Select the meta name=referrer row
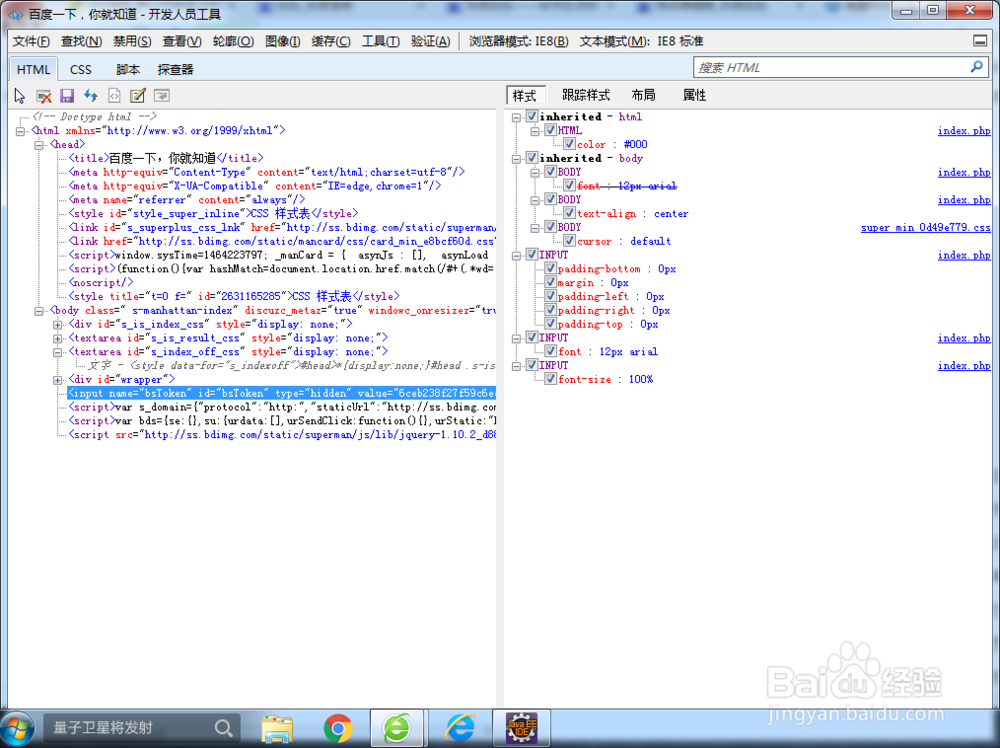The image size is (1000, 748). (187, 200)
